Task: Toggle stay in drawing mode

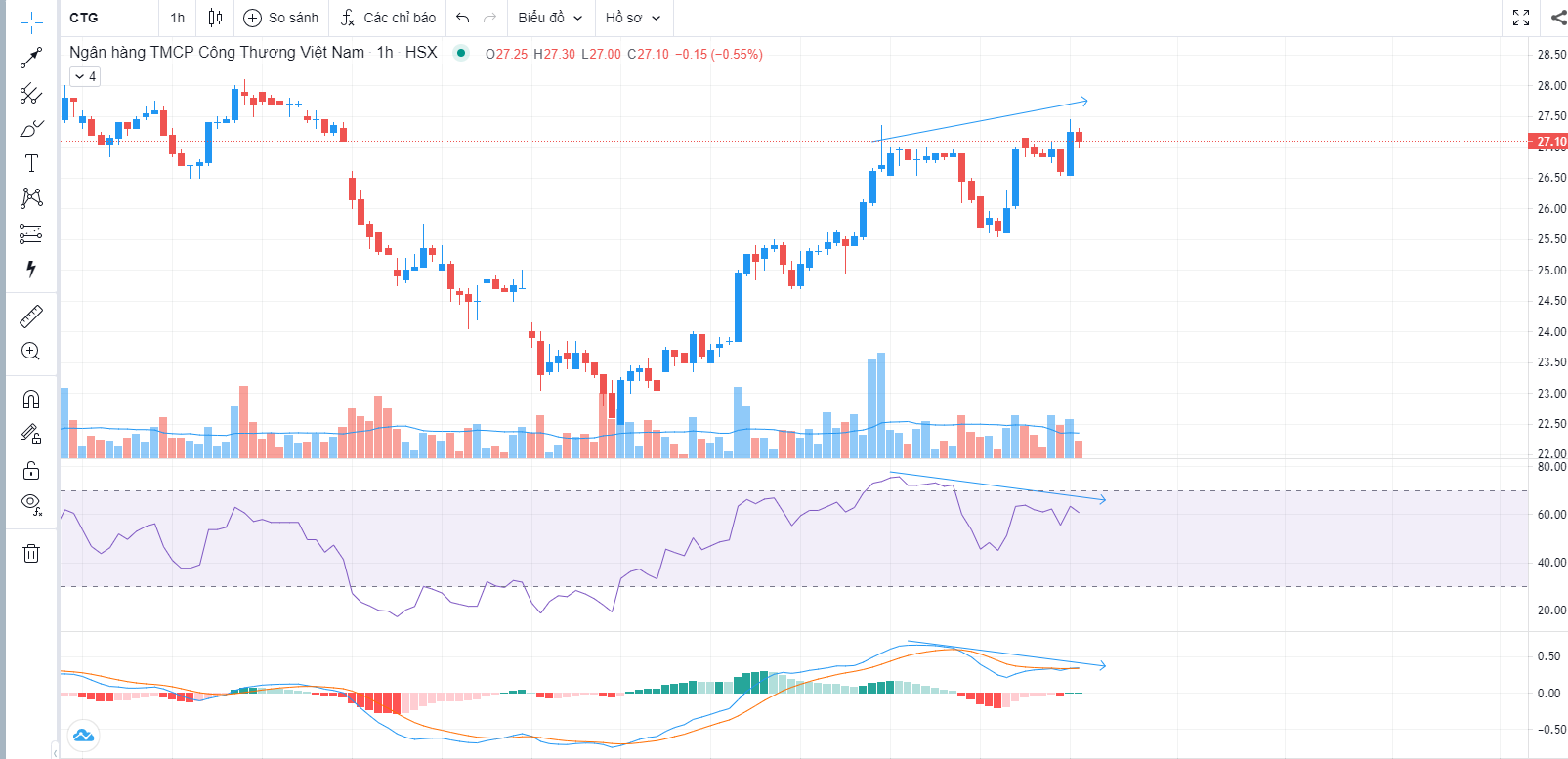Action: [31, 435]
